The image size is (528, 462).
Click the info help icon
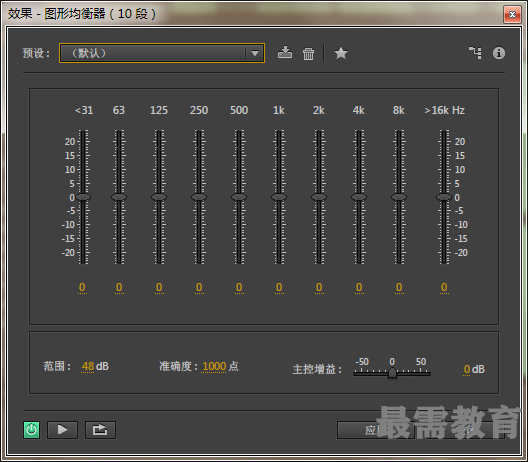click(x=499, y=53)
